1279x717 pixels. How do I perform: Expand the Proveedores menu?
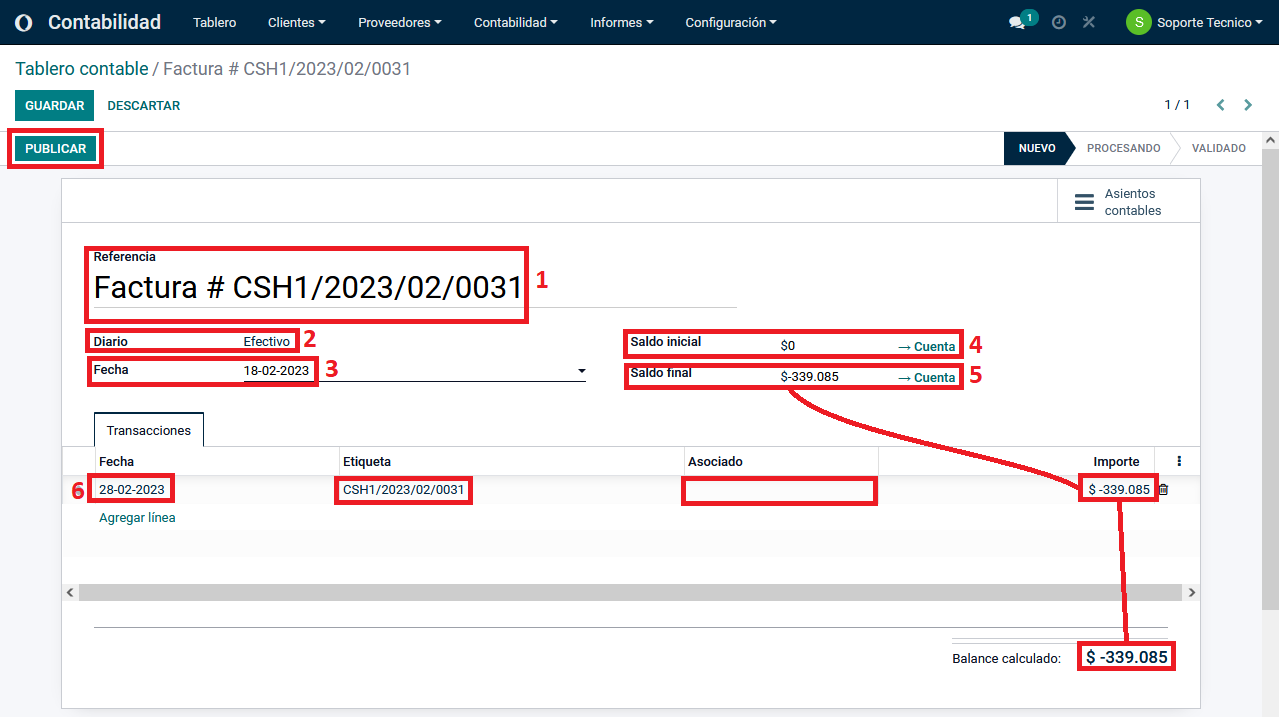[399, 22]
